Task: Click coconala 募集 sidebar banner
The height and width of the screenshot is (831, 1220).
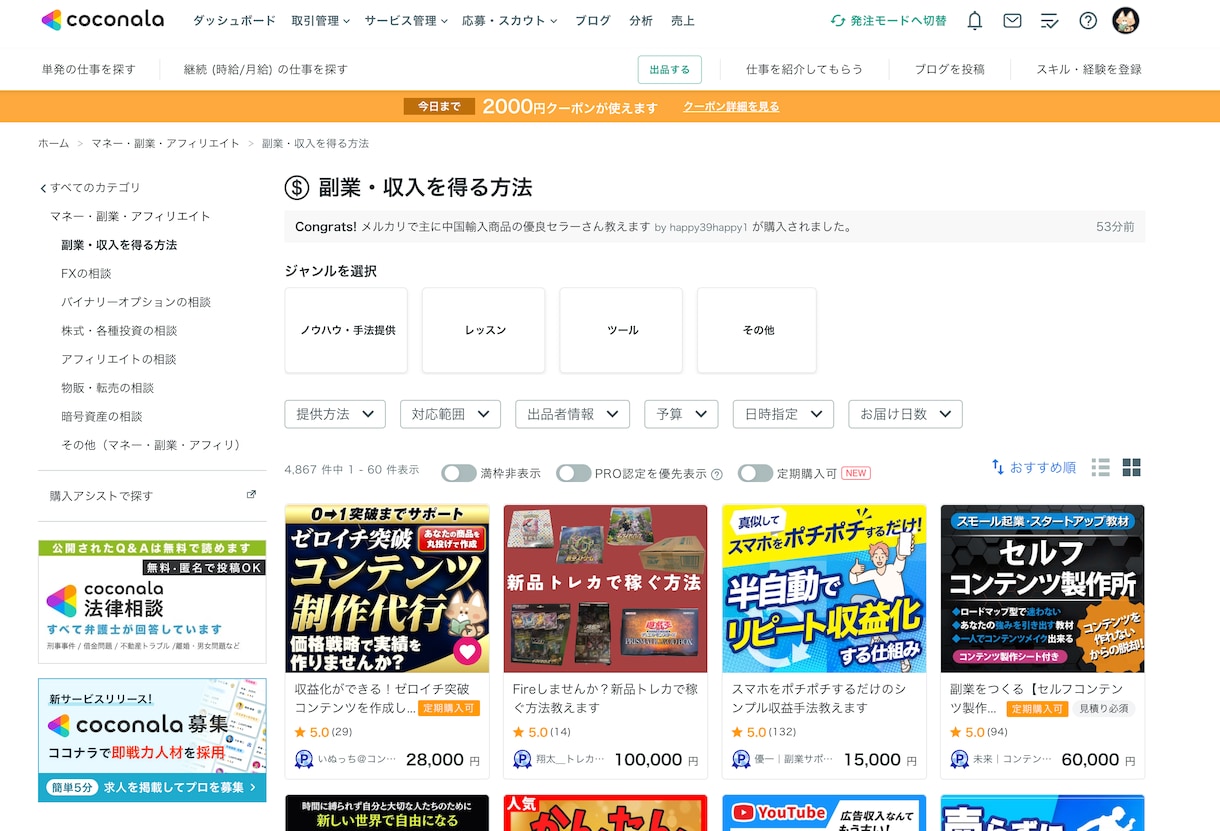Action: tap(152, 740)
